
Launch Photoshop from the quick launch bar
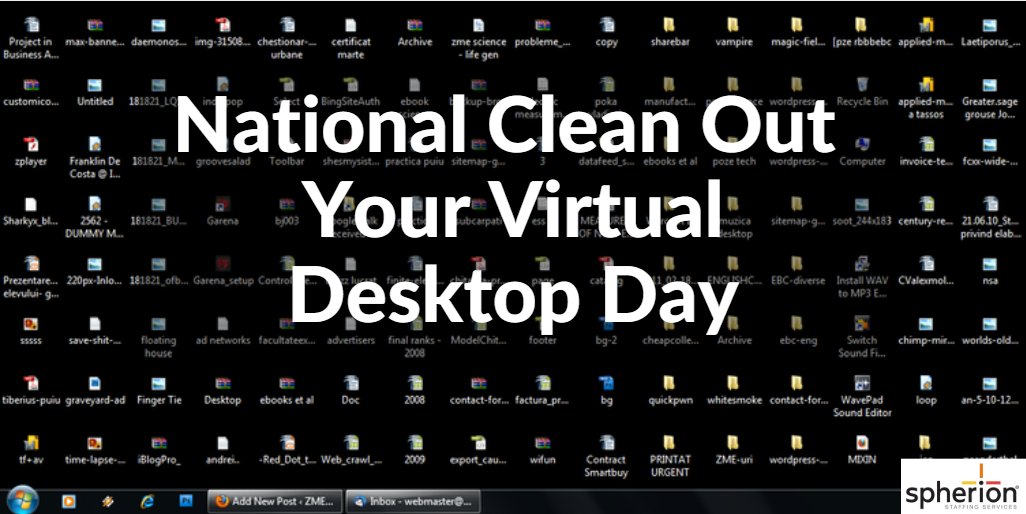click(x=186, y=502)
